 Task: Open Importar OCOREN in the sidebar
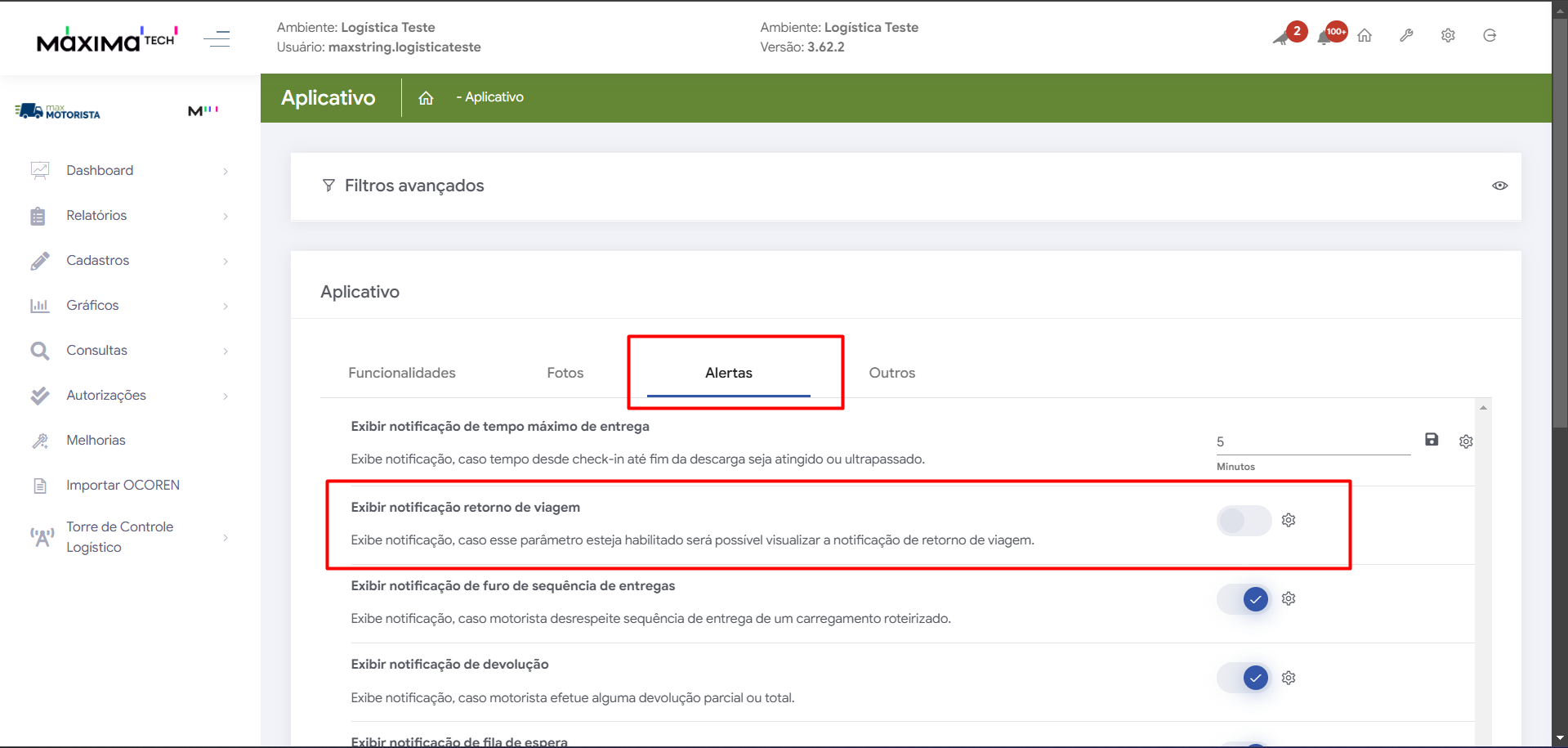click(x=123, y=485)
